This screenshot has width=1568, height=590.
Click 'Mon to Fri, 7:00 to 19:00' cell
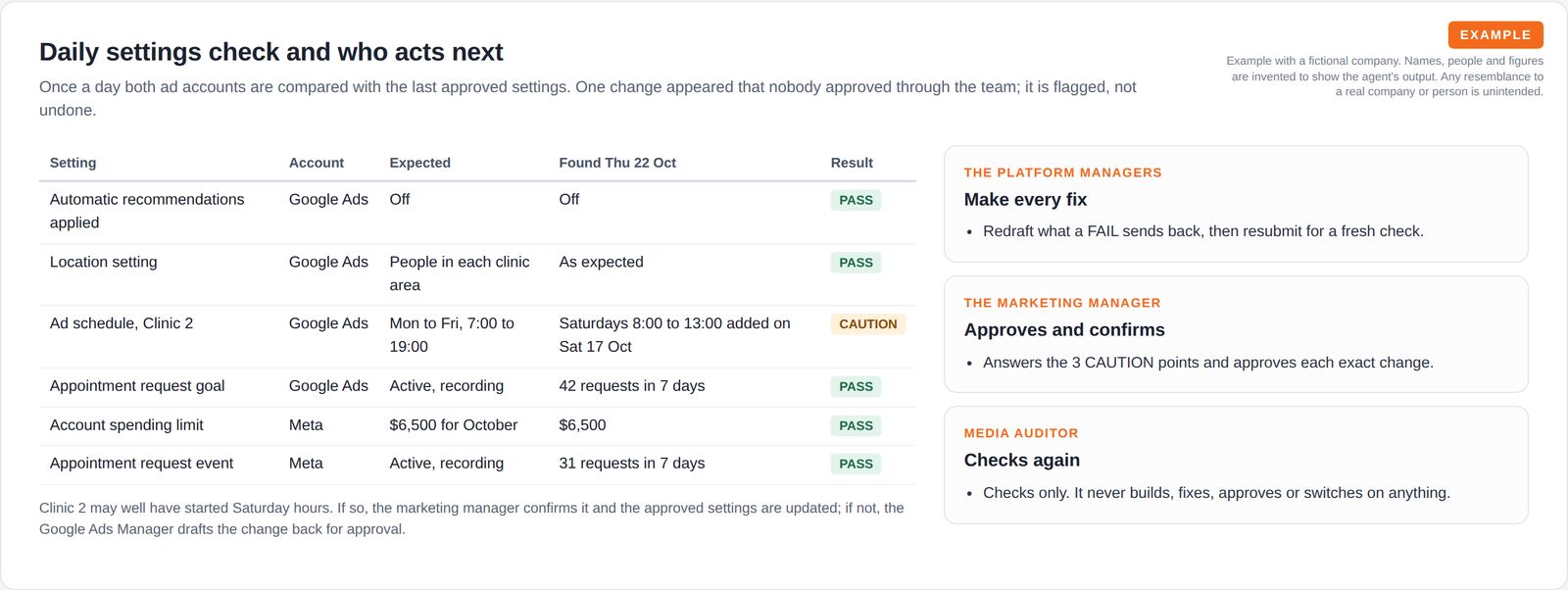[452, 335]
